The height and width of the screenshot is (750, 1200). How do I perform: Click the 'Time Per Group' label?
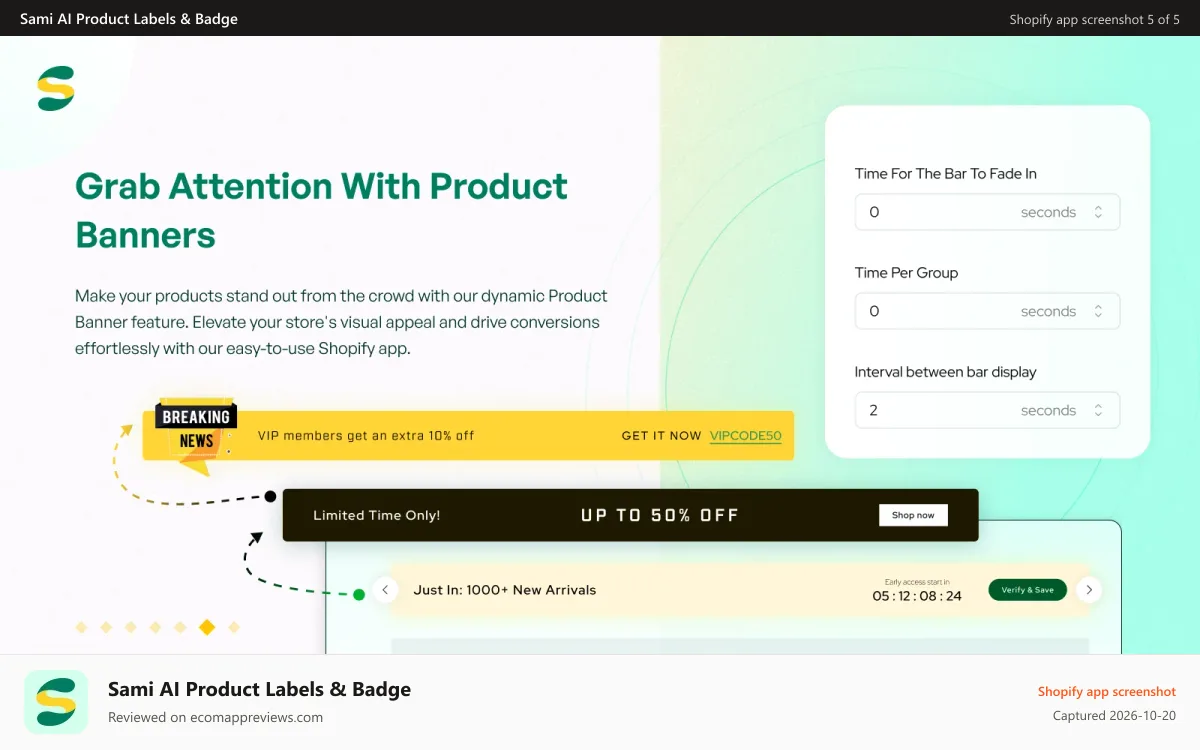pos(907,273)
